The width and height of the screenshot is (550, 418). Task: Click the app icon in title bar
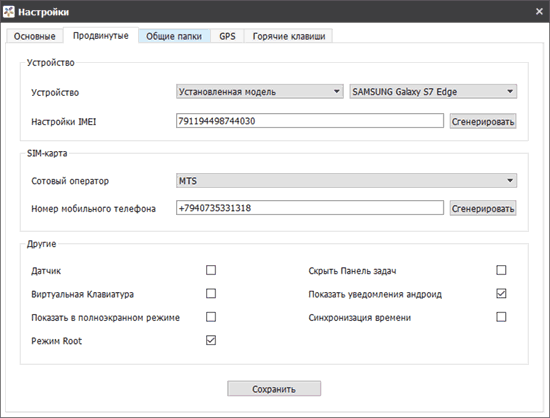pos(9,12)
